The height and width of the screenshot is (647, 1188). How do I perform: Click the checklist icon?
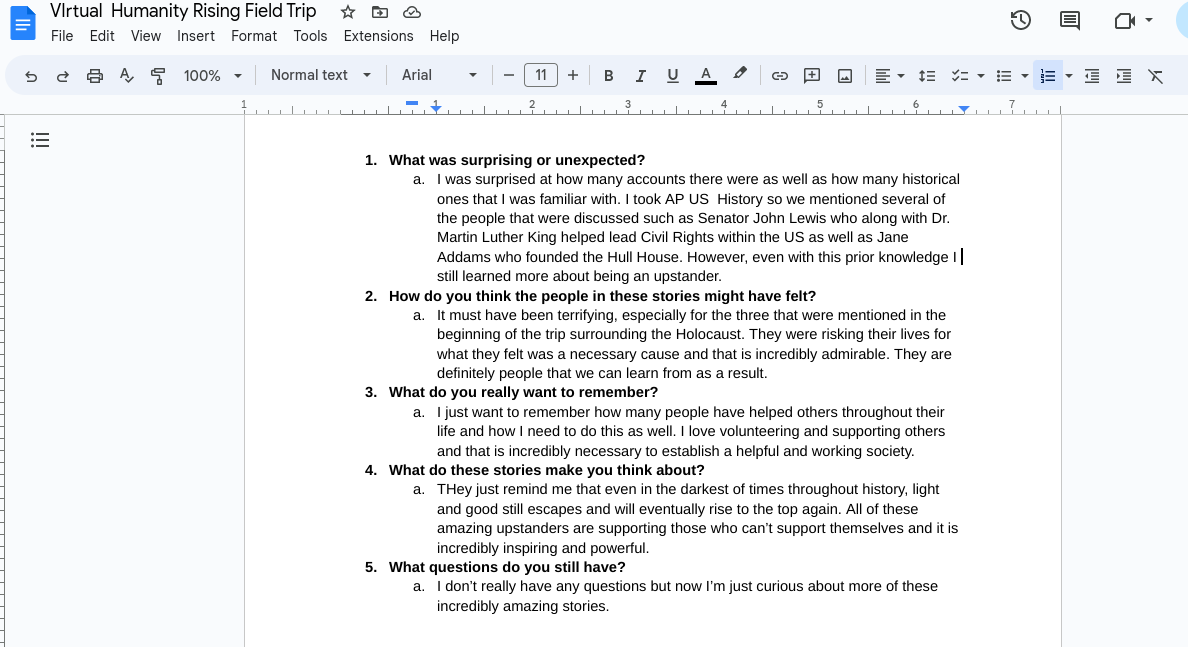tap(960, 76)
